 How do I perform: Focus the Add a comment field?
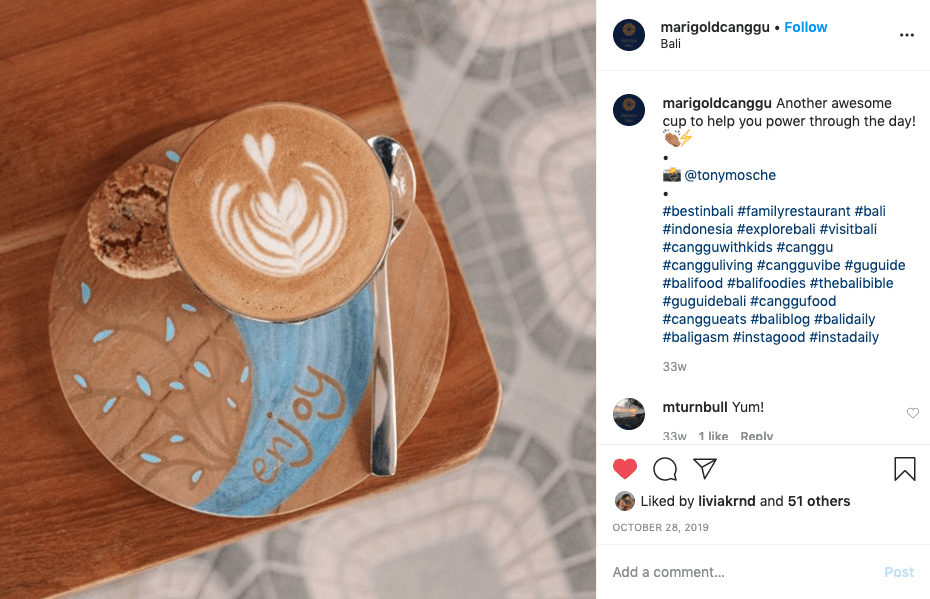pyautogui.click(x=744, y=572)
